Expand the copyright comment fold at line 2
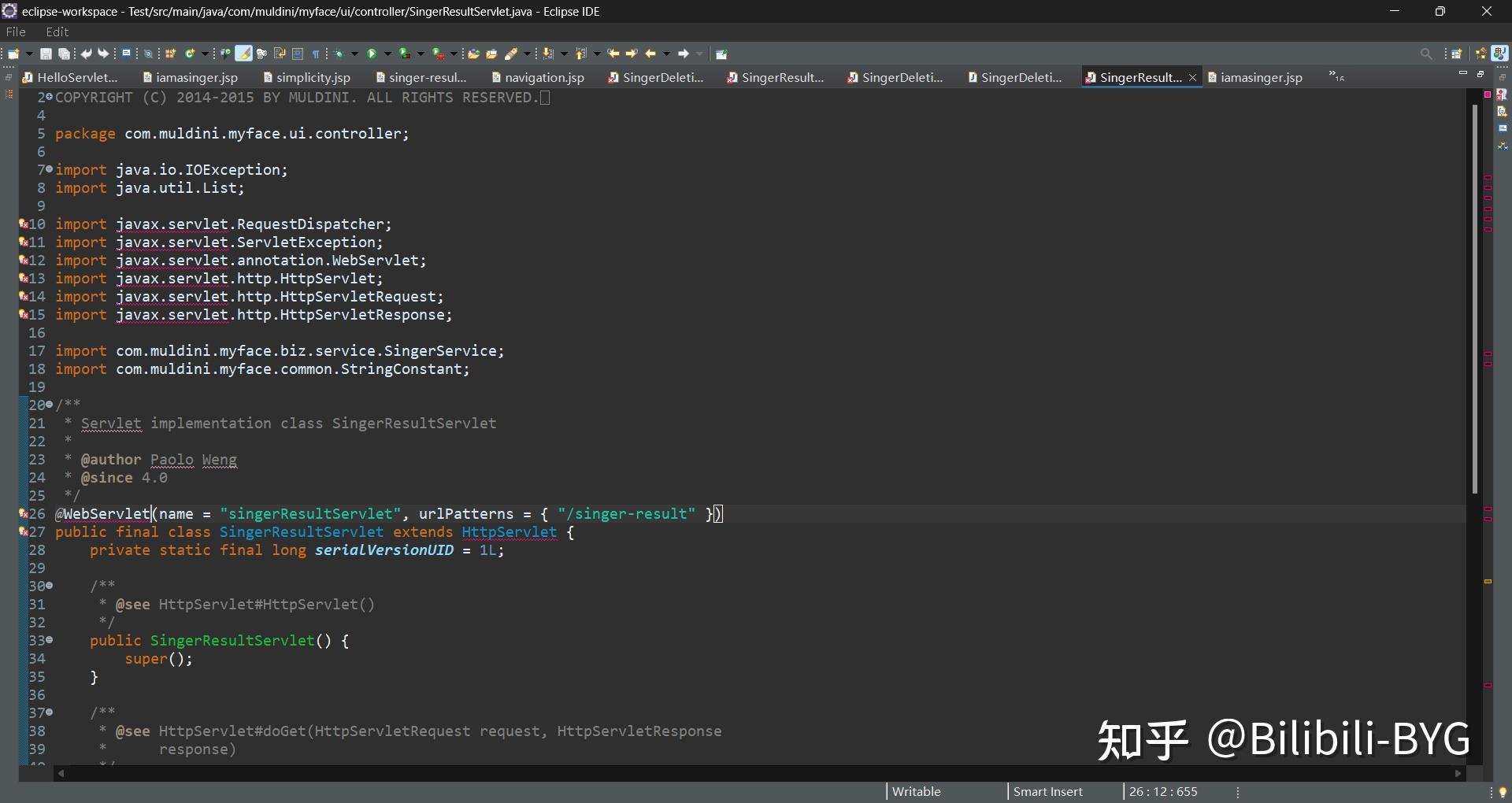 pyautogui.click(x=50, y=97)
